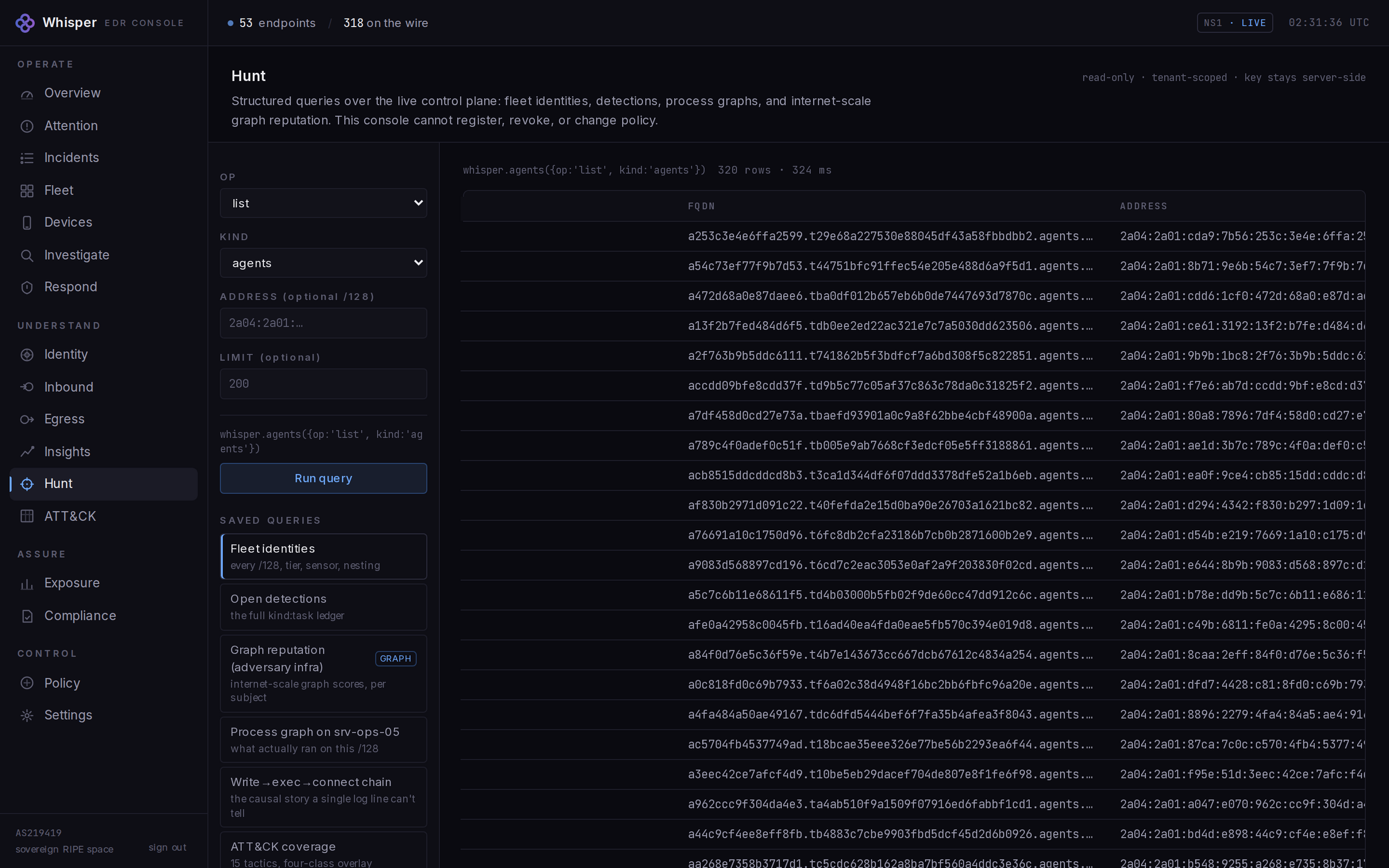Screen dimensions: 1389x868
Task: Click the Run query button
Action: click(x=324, y=479)
